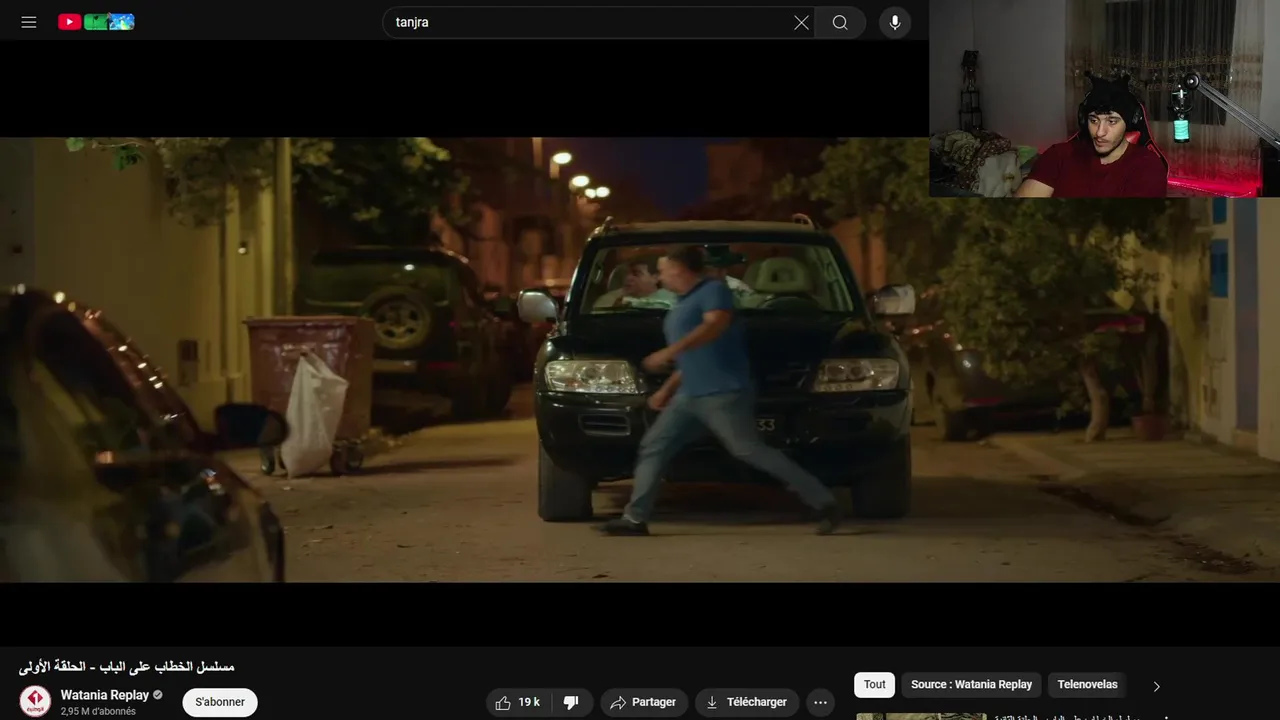1280x720 pixels.
Task: Download the video with Télécharger
Action: 747,702
